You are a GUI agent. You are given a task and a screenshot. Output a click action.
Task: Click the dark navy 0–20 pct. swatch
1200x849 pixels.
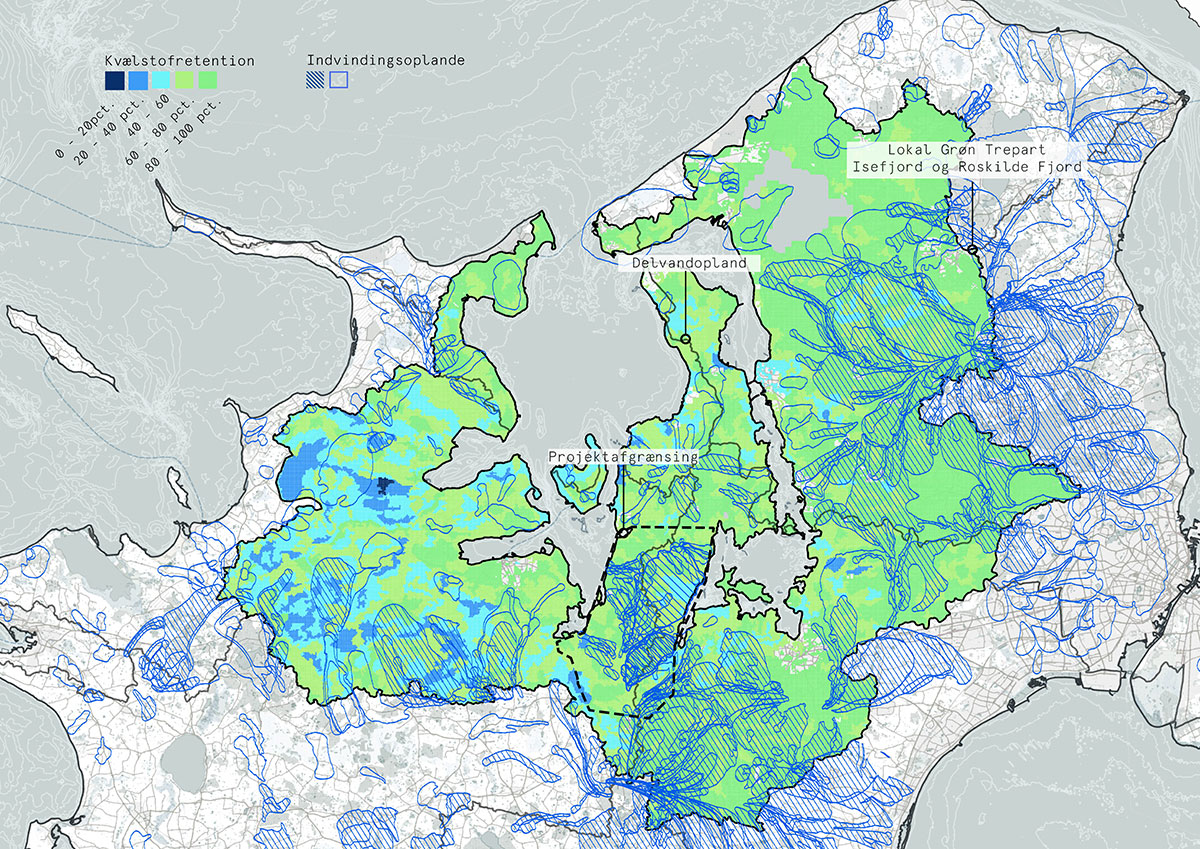pos(114,80)
